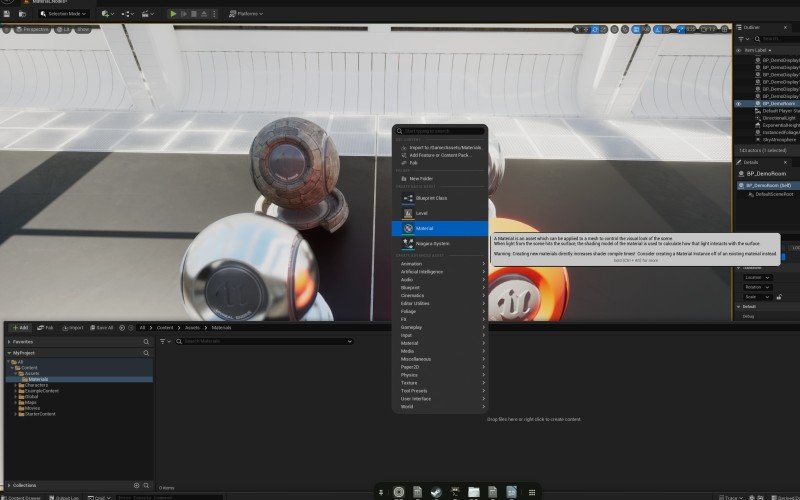Toggle viewport scale snapping
The image size is (800, 500).
click(x=681, y=30)
